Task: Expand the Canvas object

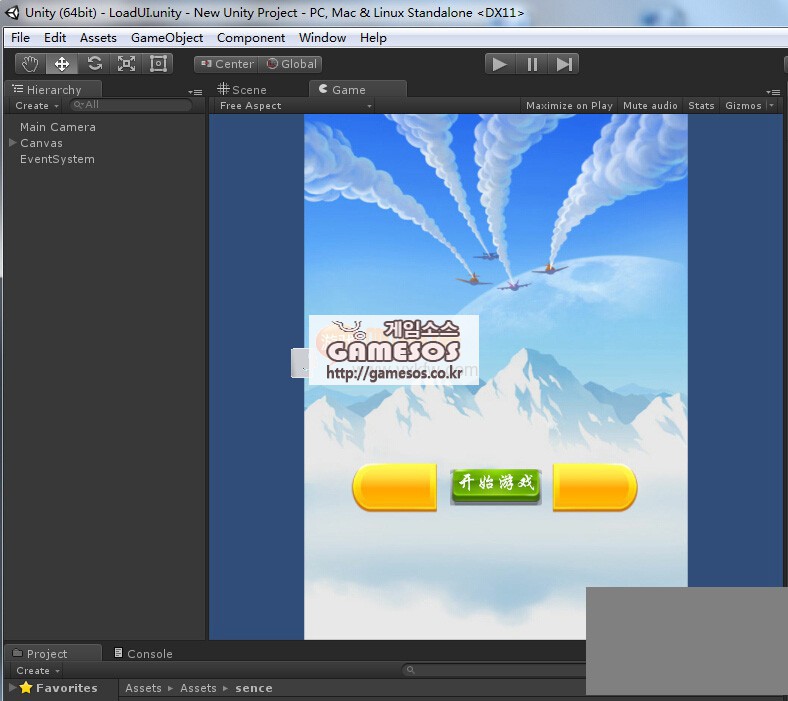Action: click(x=13, y=143)
